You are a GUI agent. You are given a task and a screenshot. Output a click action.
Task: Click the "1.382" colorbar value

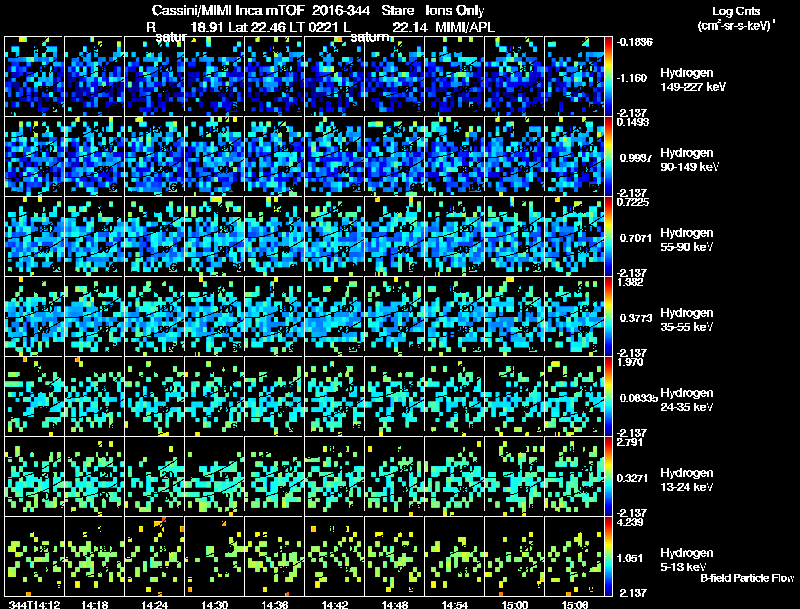(630, 282)
